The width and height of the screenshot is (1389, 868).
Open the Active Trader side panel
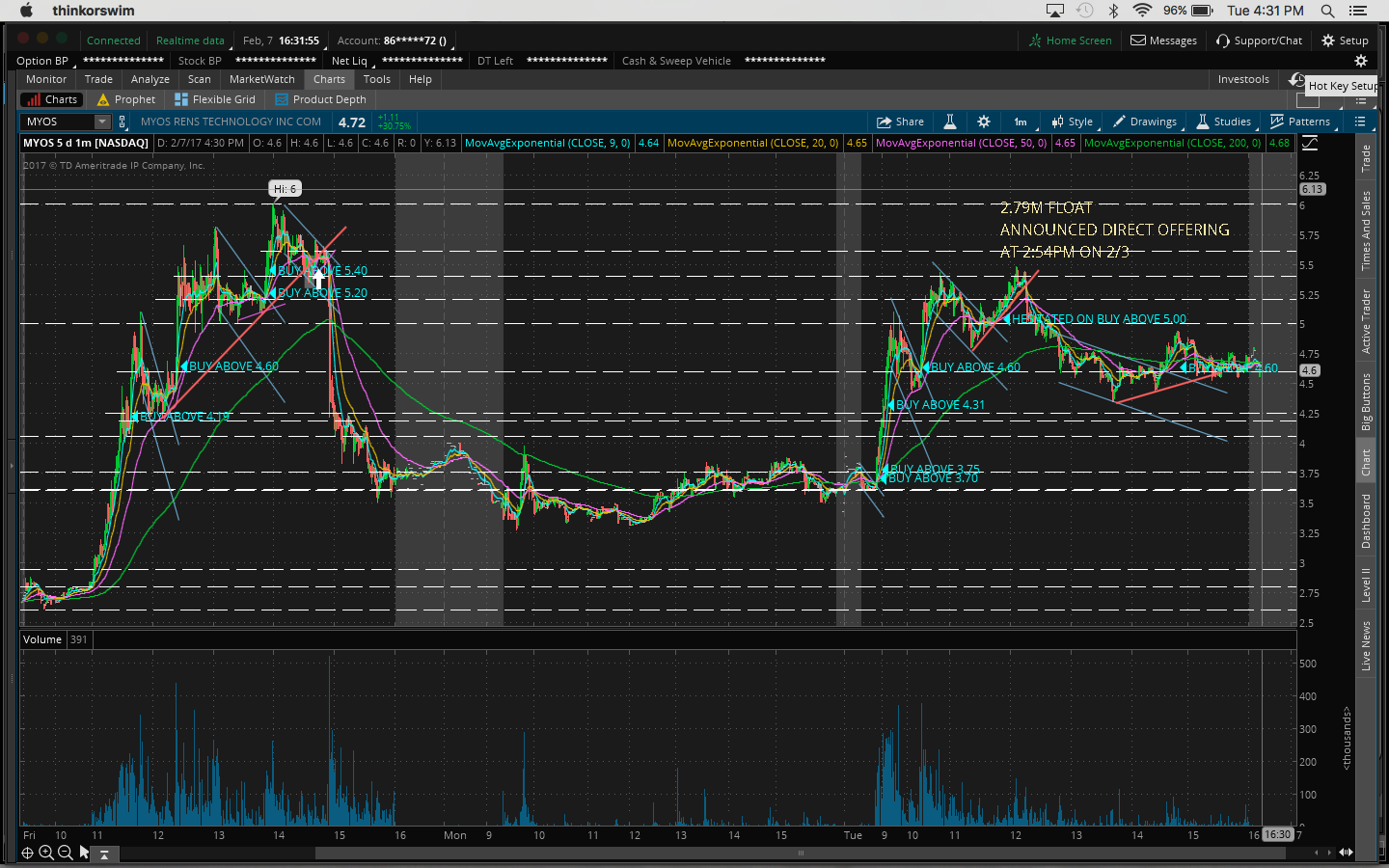click(1366, 321)
